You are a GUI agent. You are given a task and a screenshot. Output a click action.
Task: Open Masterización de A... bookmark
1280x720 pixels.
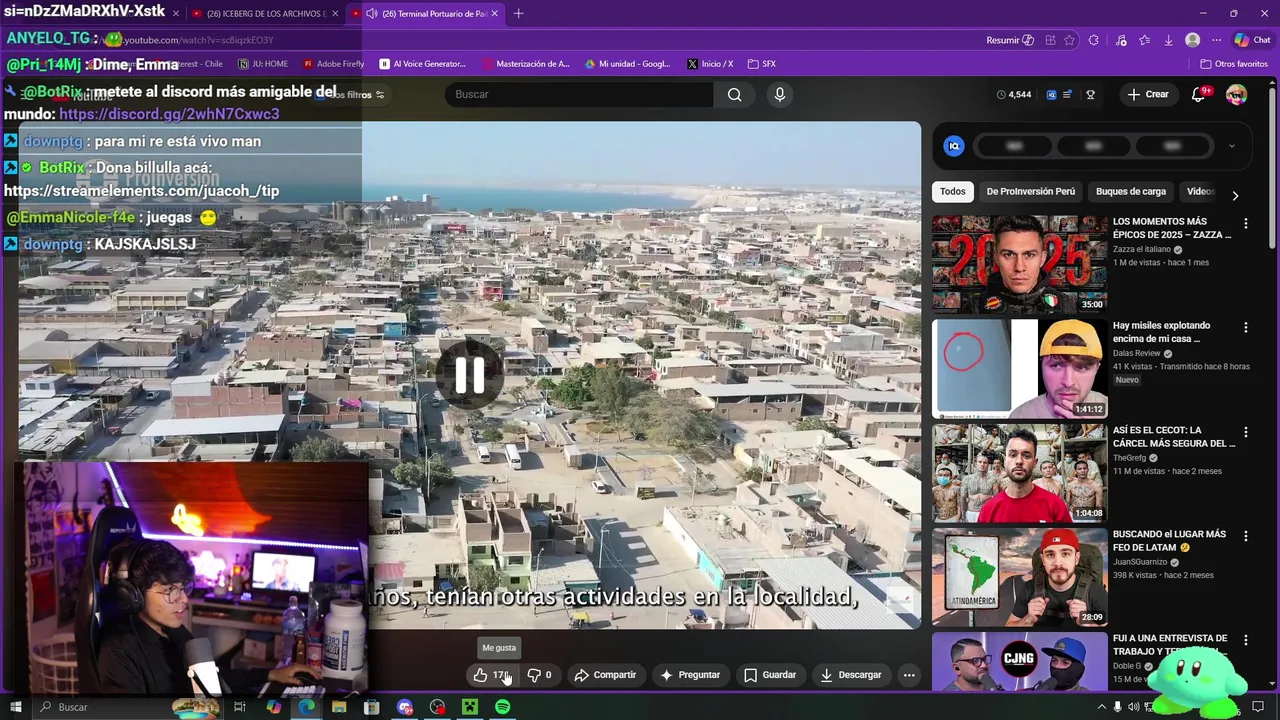(x=526, y=64)
